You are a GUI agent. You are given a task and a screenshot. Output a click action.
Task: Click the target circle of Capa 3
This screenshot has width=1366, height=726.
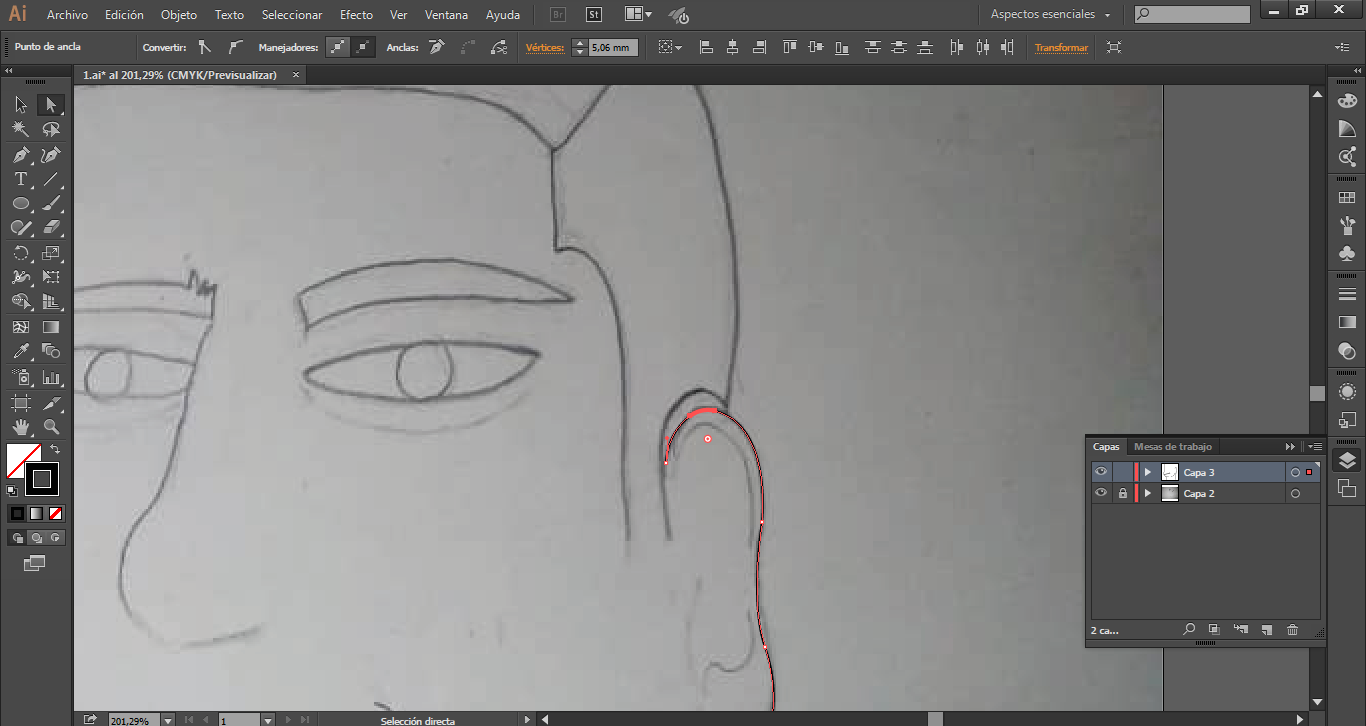click(x=1295, y=472)
